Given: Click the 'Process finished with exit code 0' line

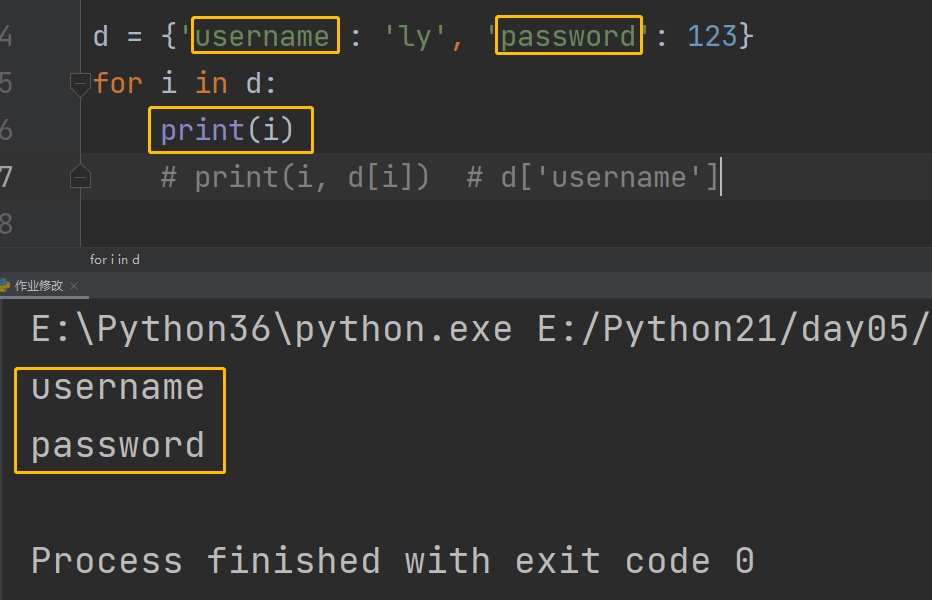Looking at the screenshot, I should (393, 561).
